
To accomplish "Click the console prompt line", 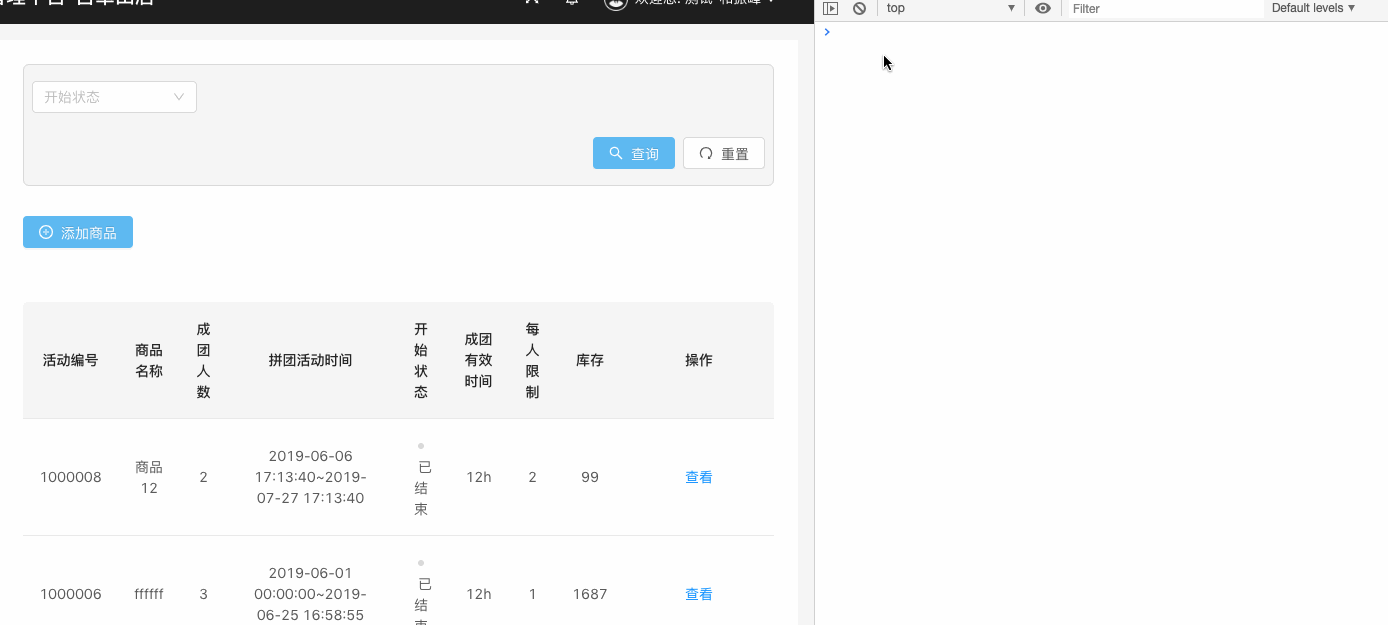I will [x=1101, y=32].
